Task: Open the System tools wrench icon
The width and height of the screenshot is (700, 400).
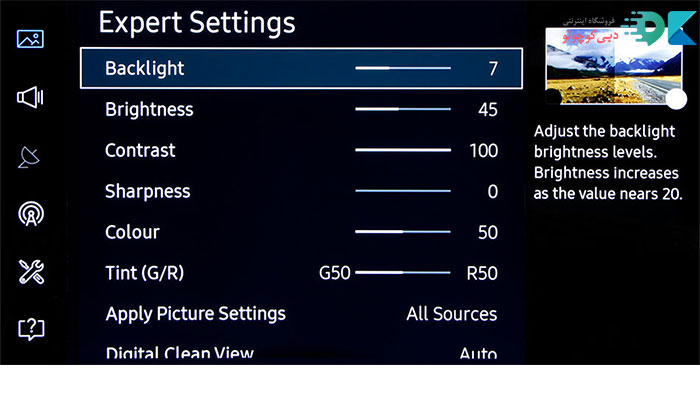Action: click(31, 271)
